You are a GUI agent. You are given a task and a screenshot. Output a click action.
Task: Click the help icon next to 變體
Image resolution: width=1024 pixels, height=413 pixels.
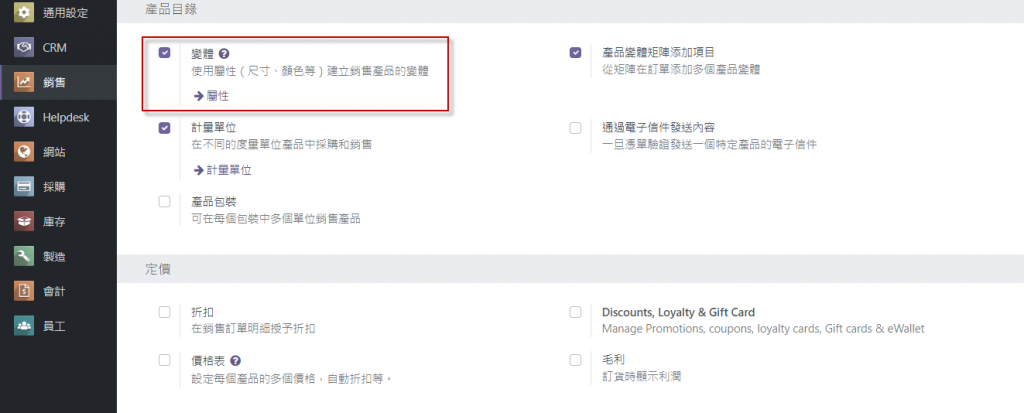[x=224, y=54]
